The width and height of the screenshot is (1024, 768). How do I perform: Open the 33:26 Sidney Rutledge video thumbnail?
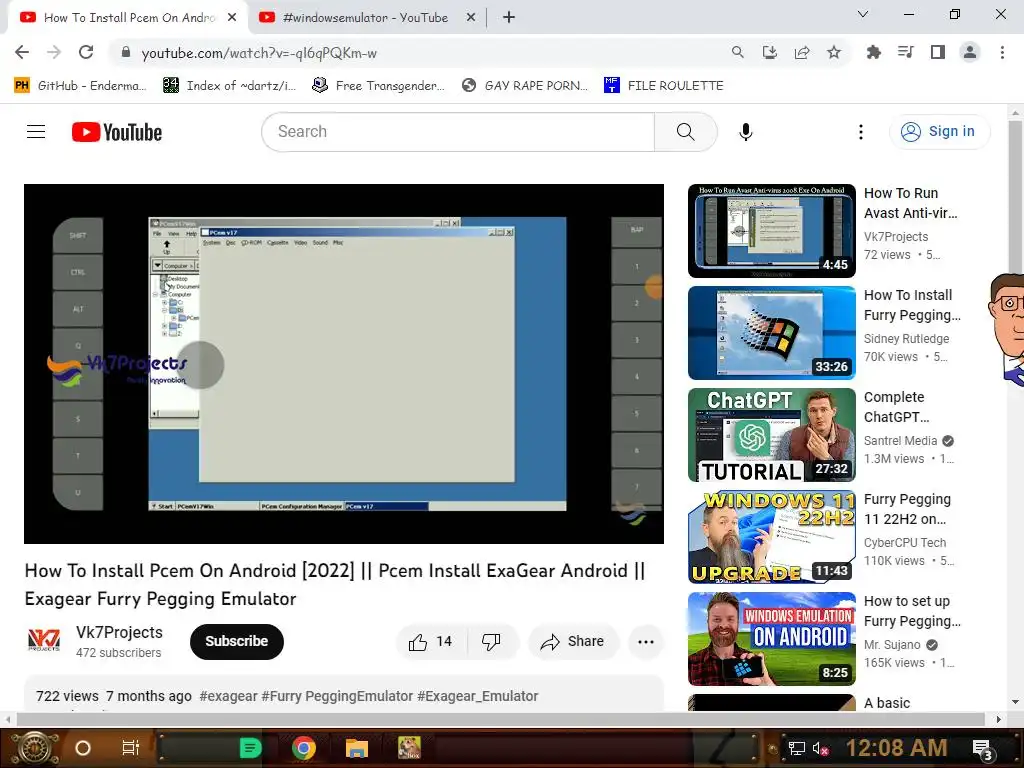coord(771,333)
